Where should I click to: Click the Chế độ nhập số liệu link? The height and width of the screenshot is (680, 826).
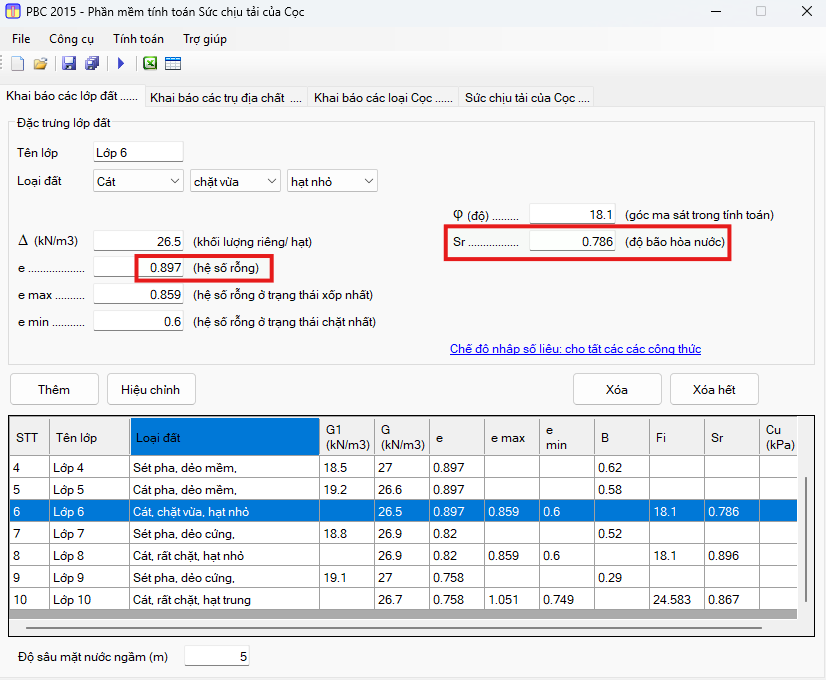575,349
